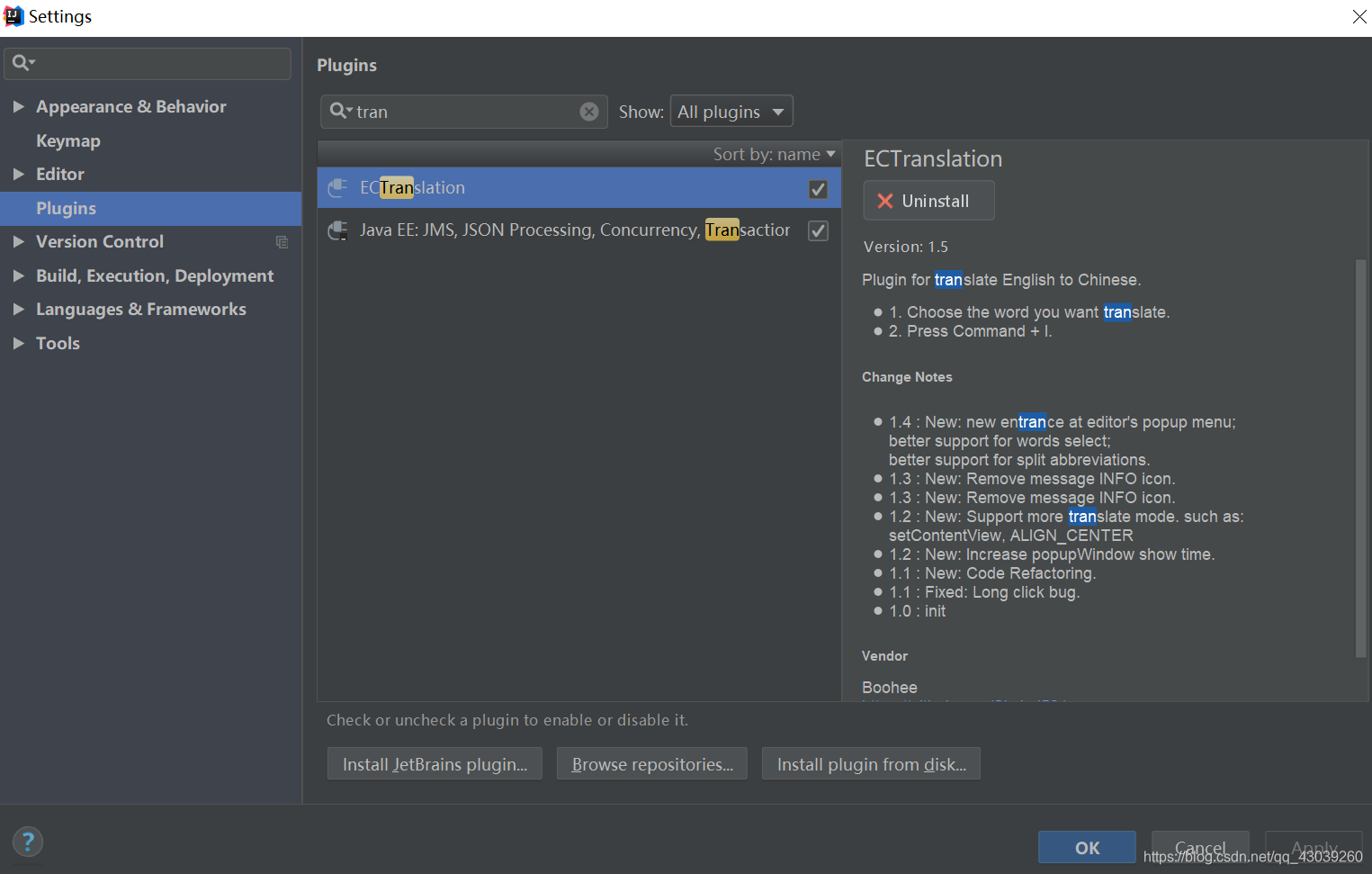Close the Settings window
The height and width of the screenshot is (874, 1372).
(1359, 17)
